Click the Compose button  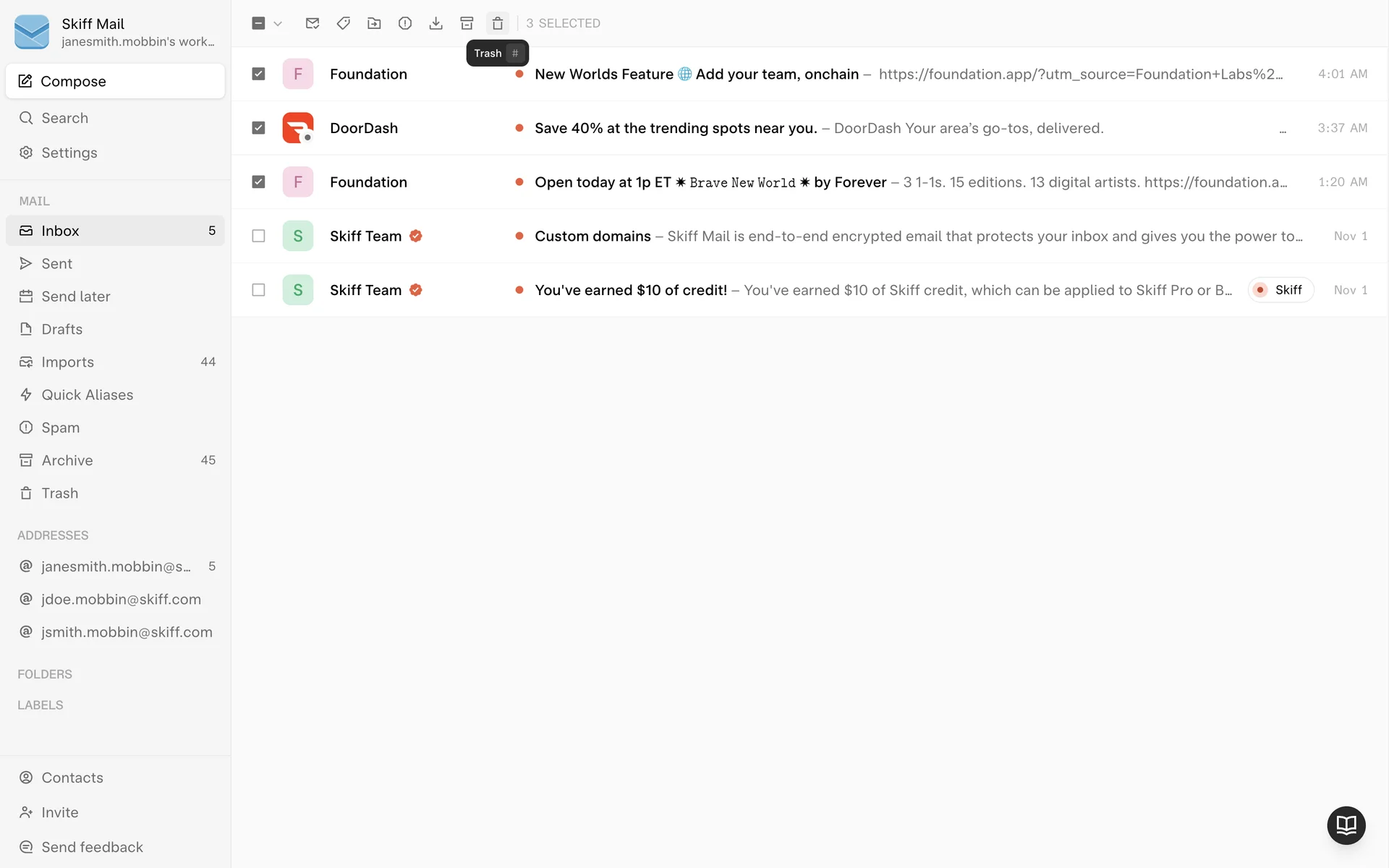point(115,81)
